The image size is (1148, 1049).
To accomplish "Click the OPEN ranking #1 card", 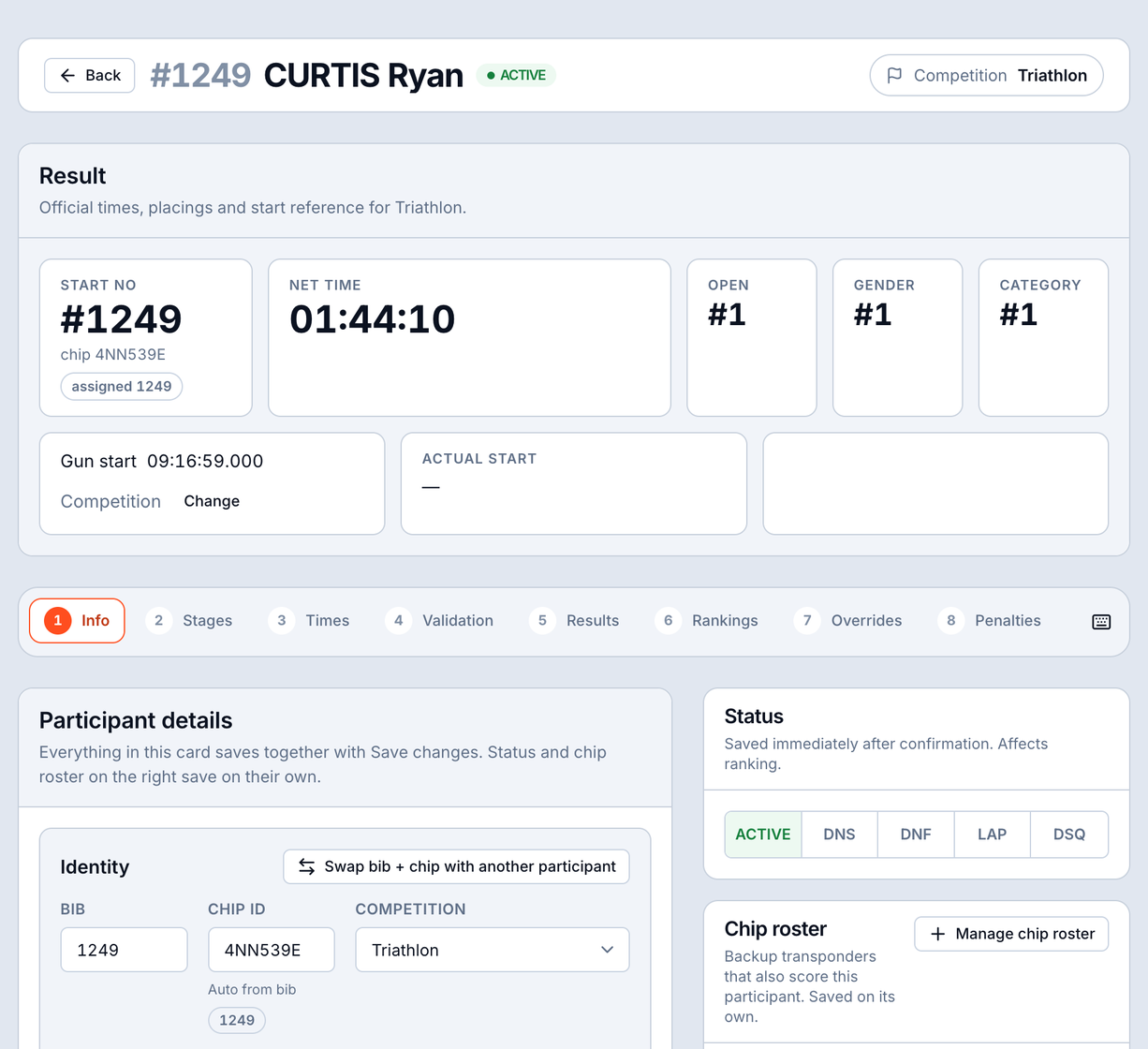I will (x=752, y=338).
